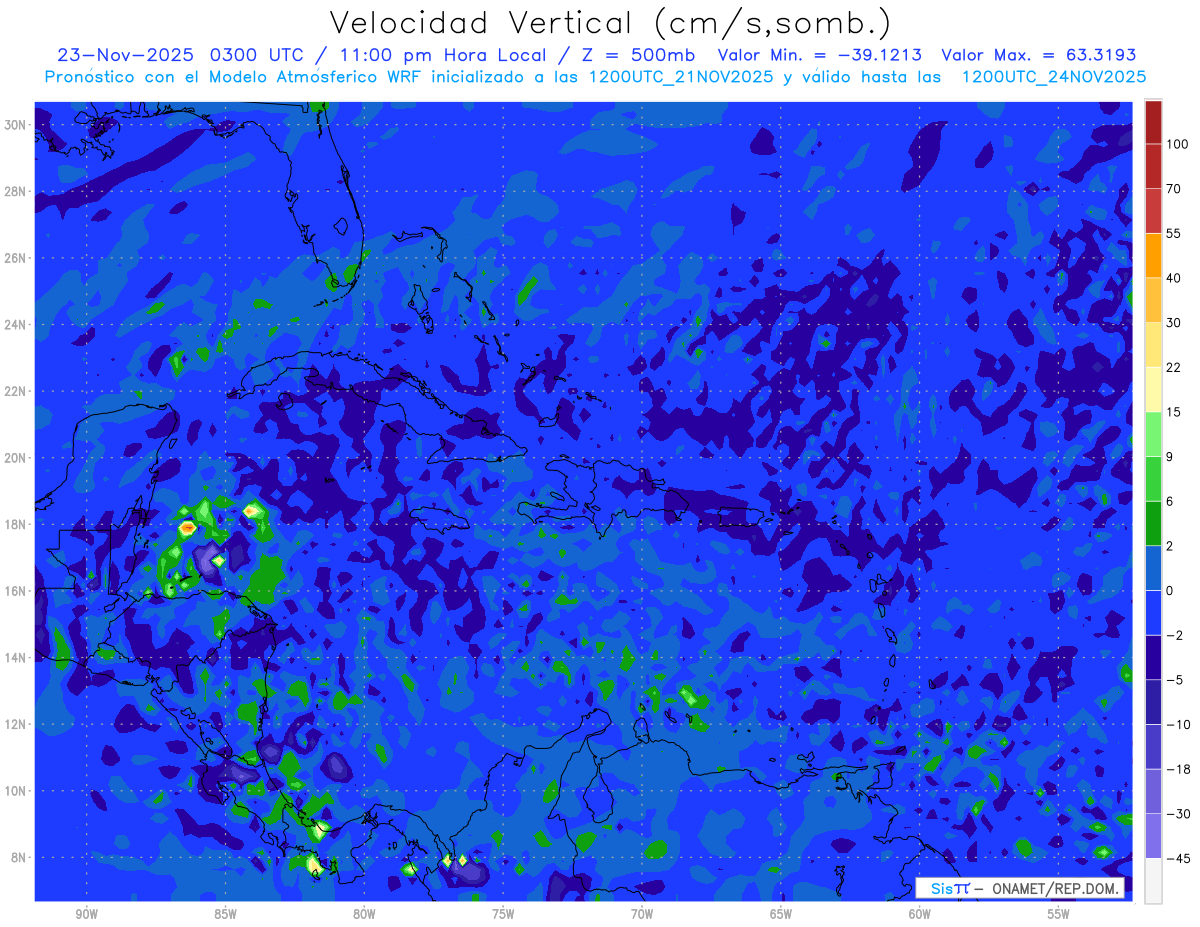Click the "Valor Max. = 63.3193" value

tap(1039, 55)
